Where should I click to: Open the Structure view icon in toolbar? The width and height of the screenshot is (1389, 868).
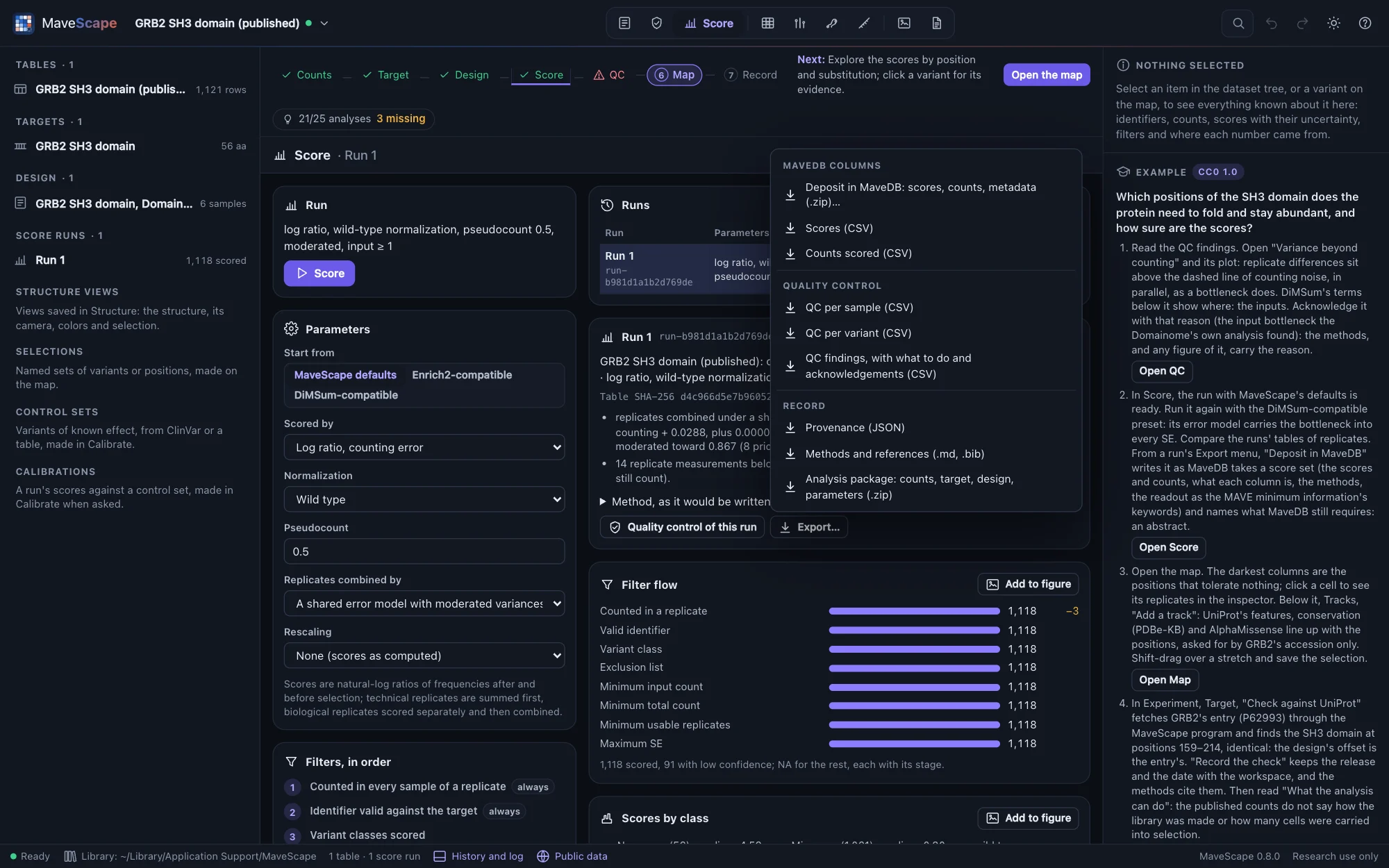832,23
